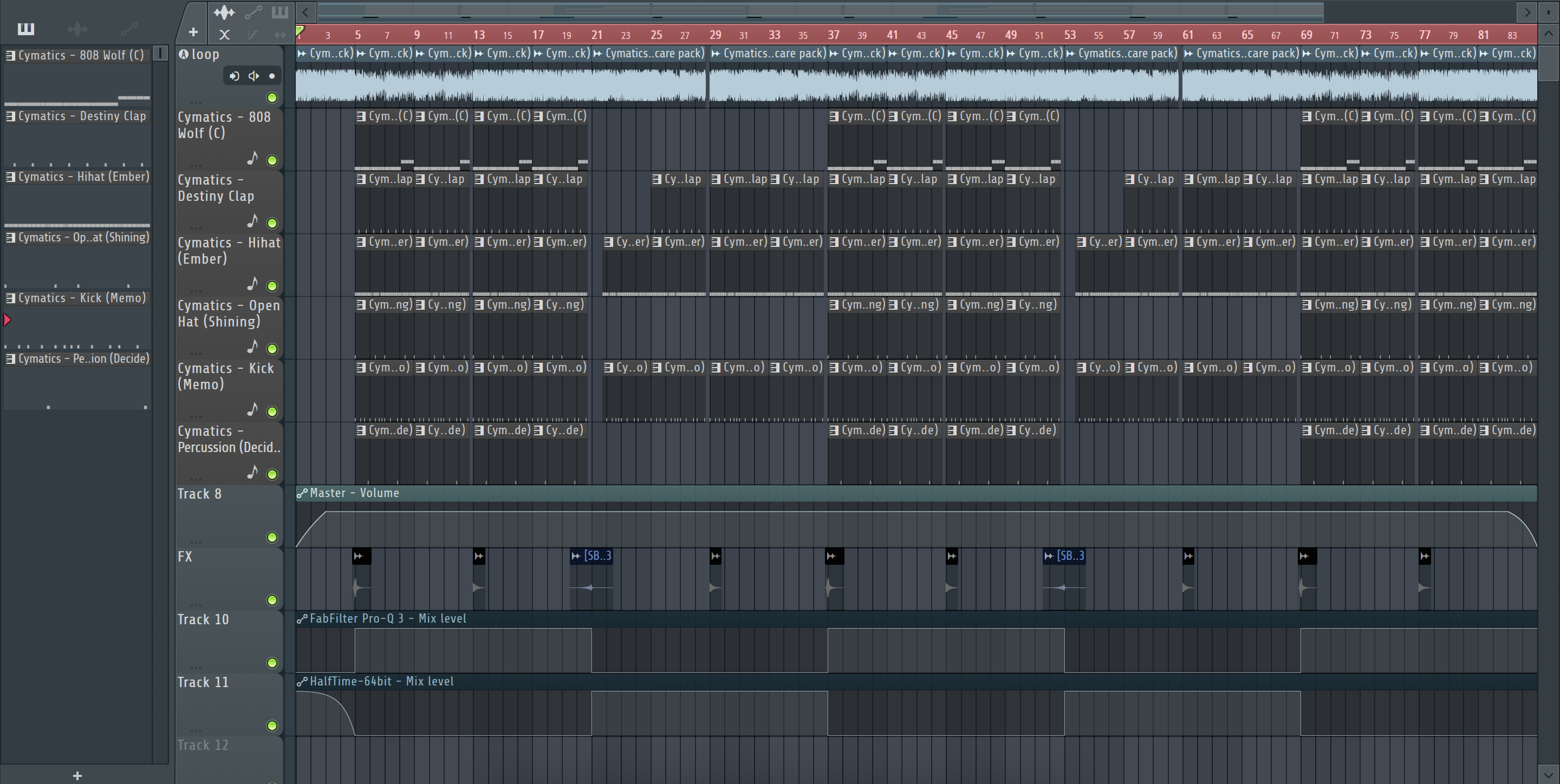Screen dimensions: 1560x784
Task: Click bar 41 on the timeline ruler
Action: pyautogui.click(x=892, y=35)
